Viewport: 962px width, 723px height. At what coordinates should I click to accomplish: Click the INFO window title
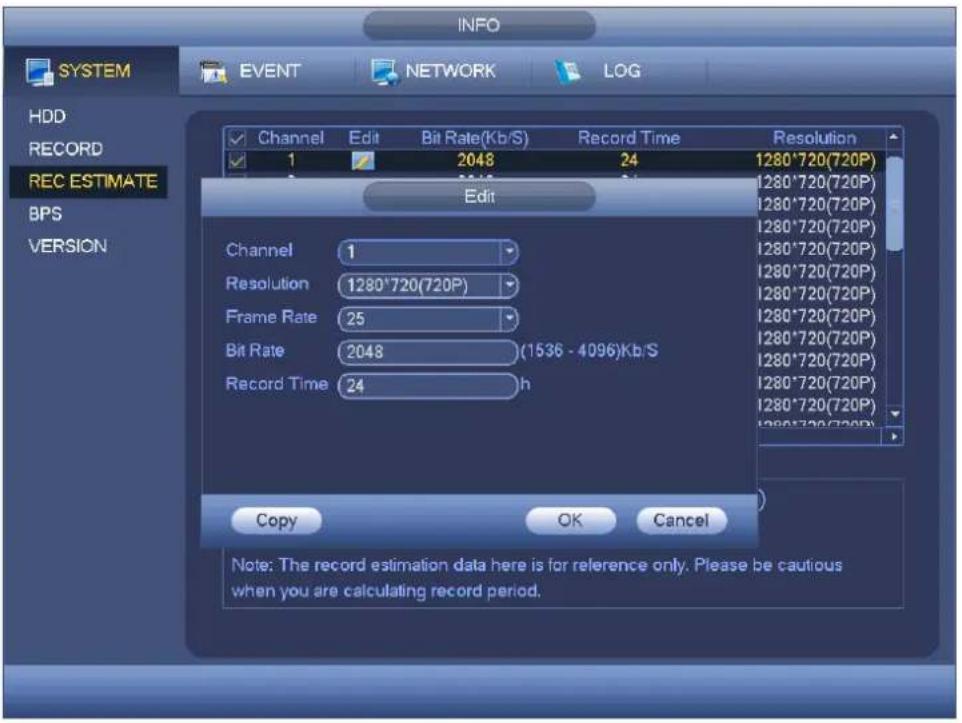pyautogui.click(x=479, y=25)
